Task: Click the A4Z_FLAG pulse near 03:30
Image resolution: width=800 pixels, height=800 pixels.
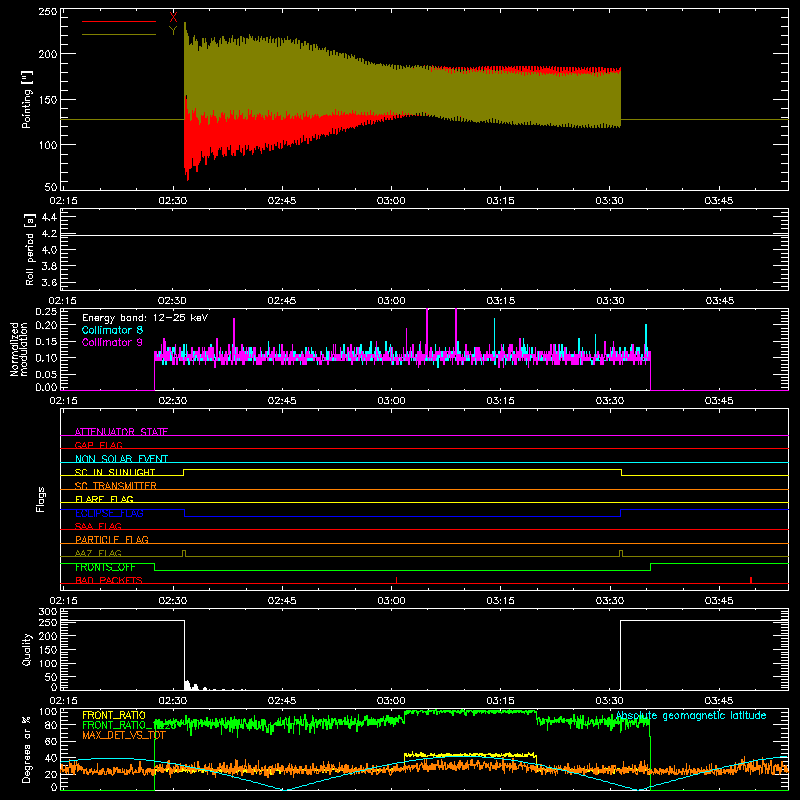Action: tap(621, 554)
